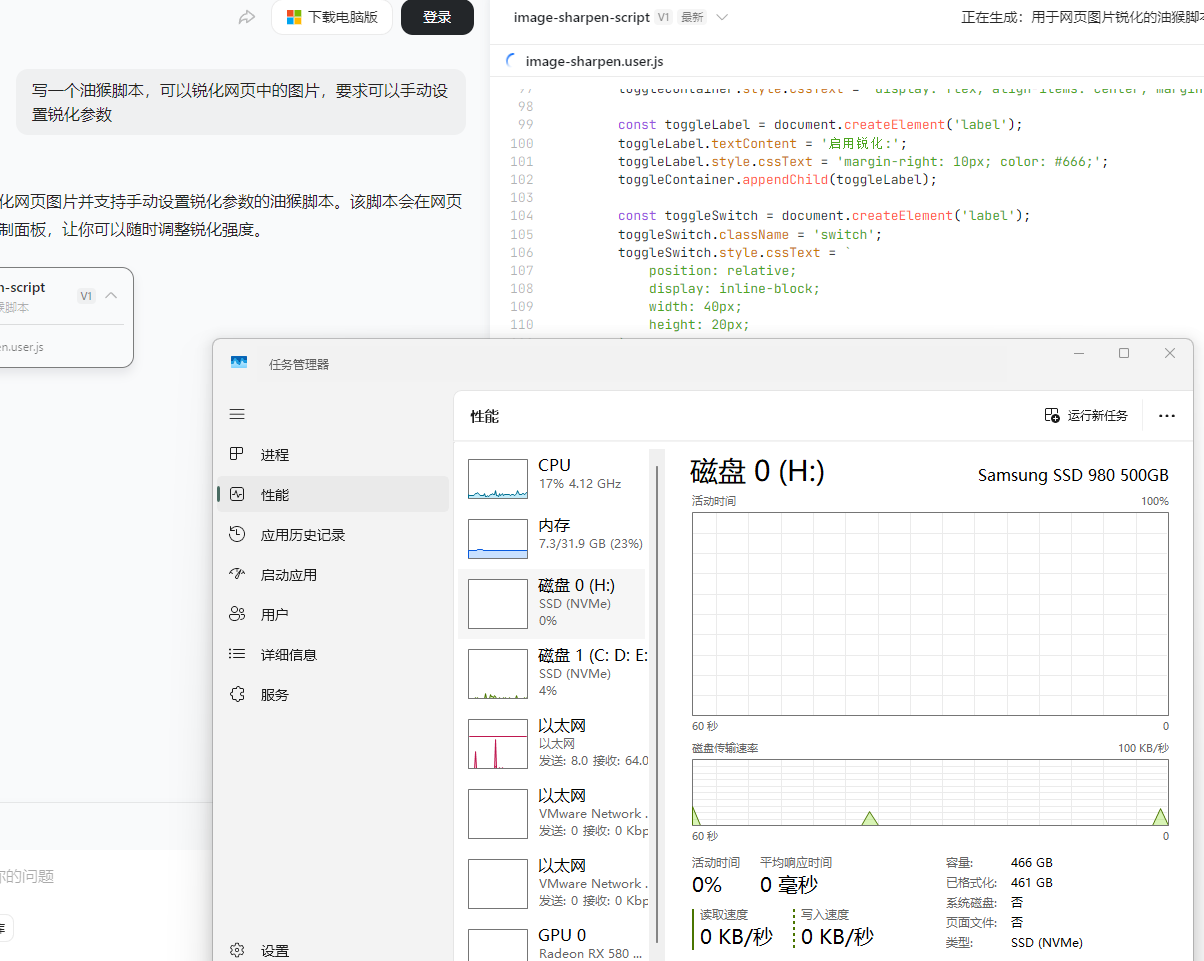Click the 活动时间 disk activity graph
The width and height of the screenshot is (1204, 961).
pos(930,614)
